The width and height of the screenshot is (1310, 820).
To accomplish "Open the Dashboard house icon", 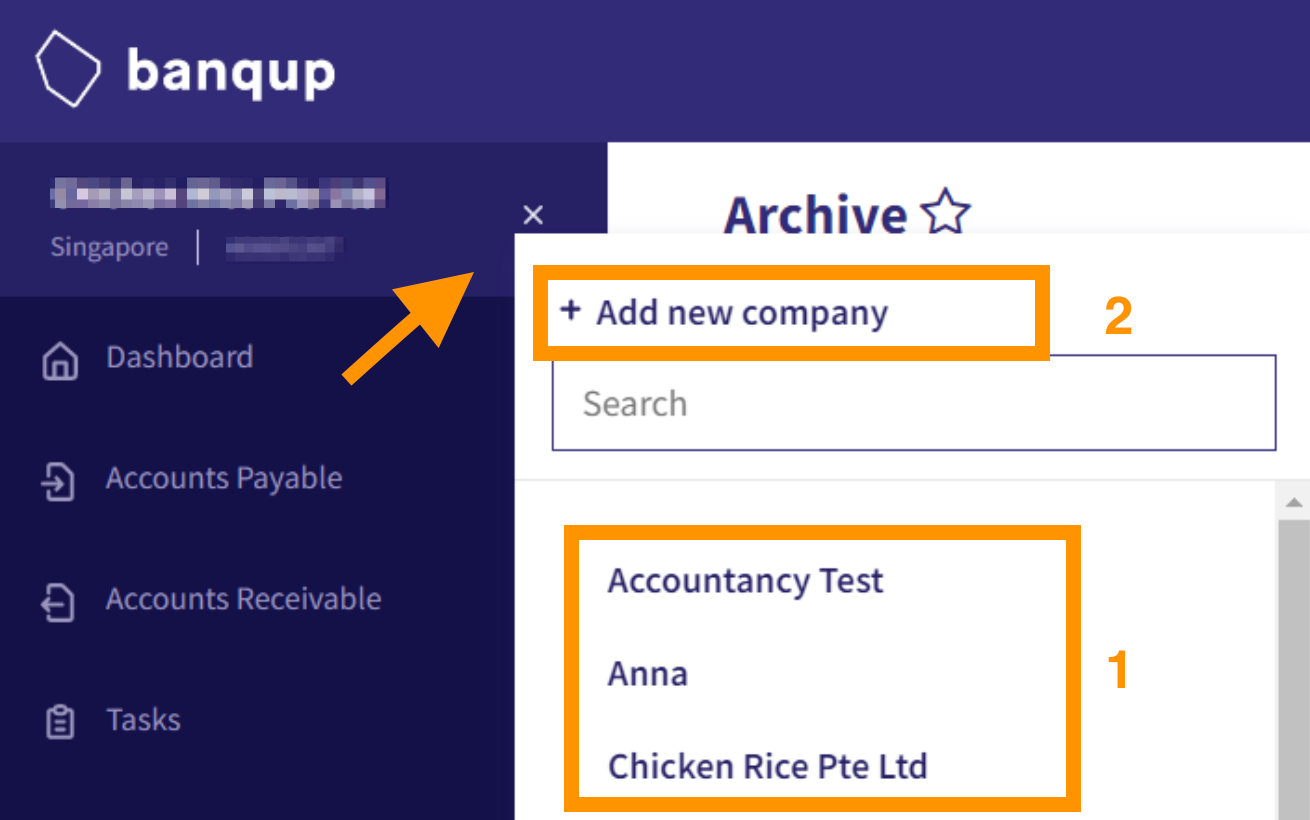I will [x=60, y=361].
